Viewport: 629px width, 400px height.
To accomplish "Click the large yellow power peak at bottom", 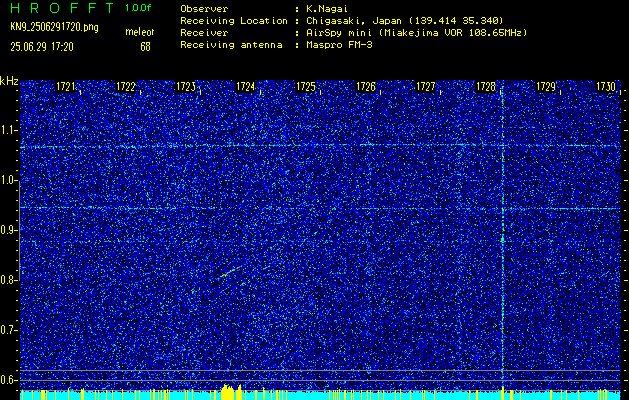I will pos(229,392).
